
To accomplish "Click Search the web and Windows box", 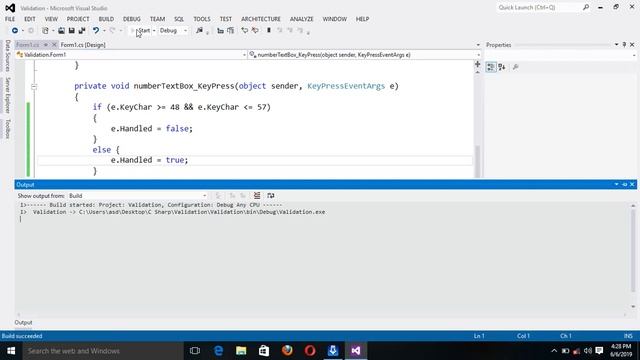I will pyautogui.click(x=103, y=351).
